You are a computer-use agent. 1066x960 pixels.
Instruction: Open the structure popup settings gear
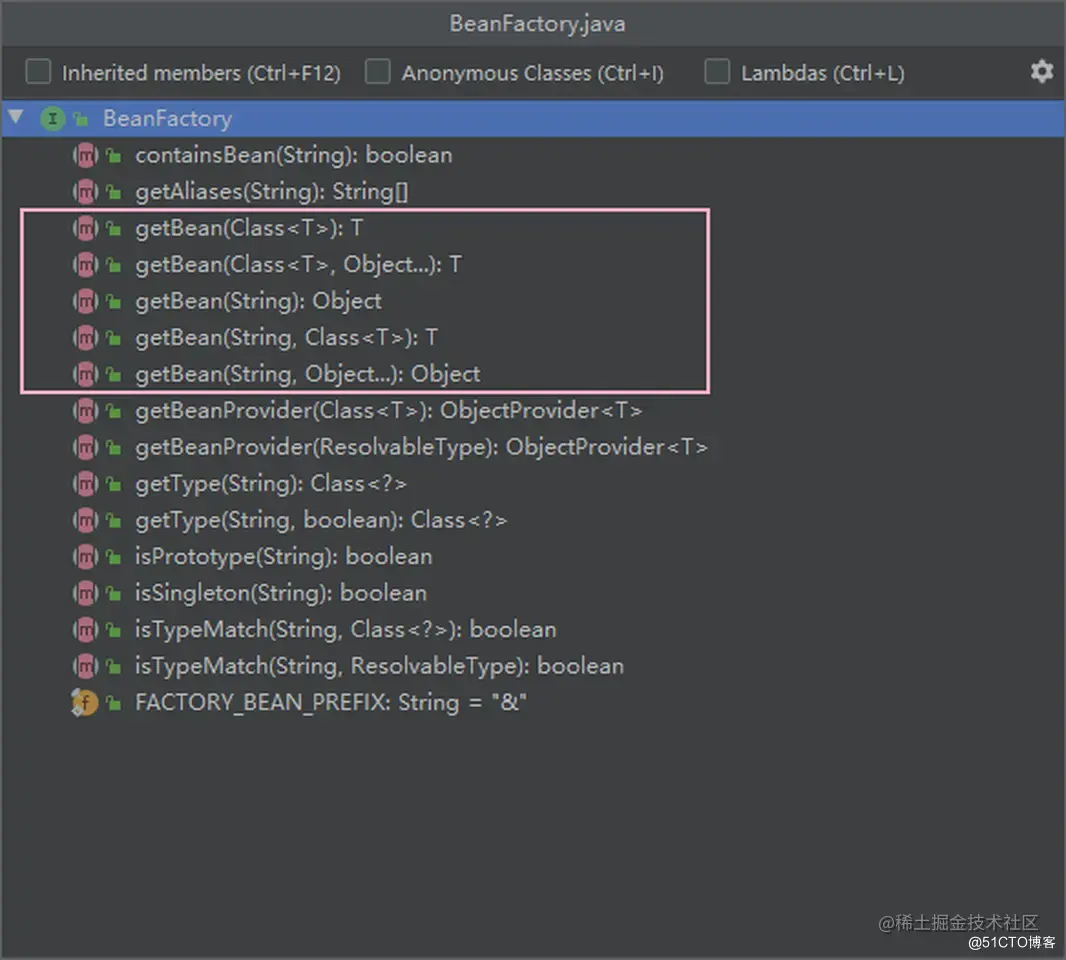coord(1041,71)
